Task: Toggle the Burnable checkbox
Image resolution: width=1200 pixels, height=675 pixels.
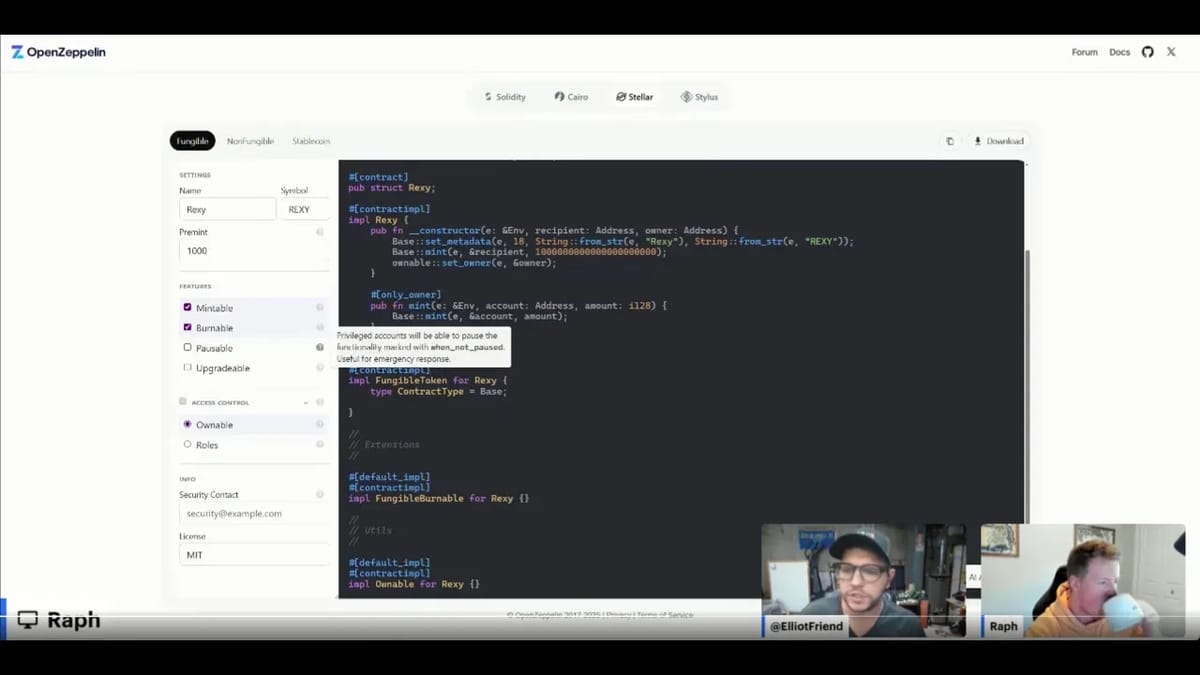Action: pyautogui.click(x=187, y=328)
